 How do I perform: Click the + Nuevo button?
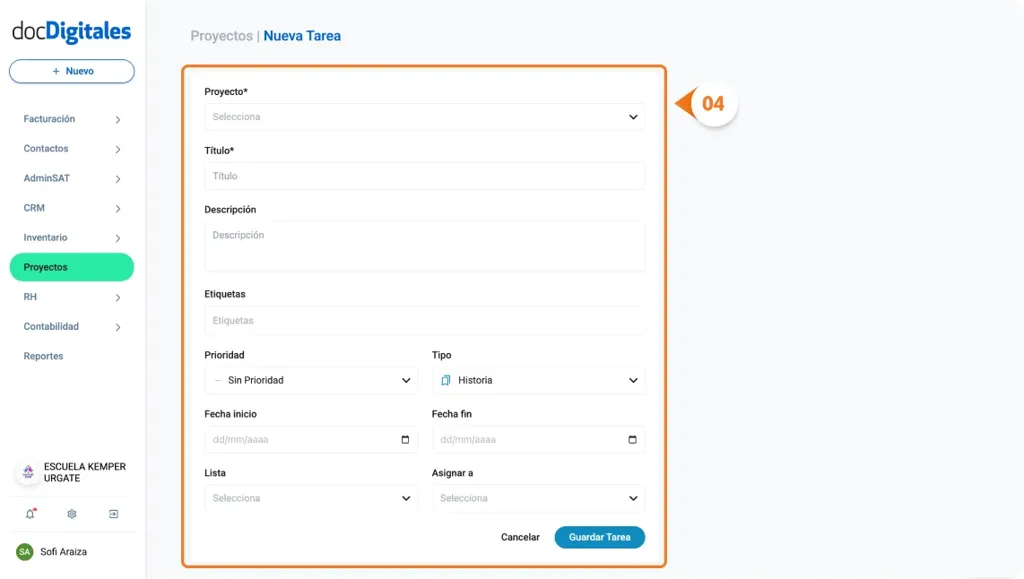point(71,71)
